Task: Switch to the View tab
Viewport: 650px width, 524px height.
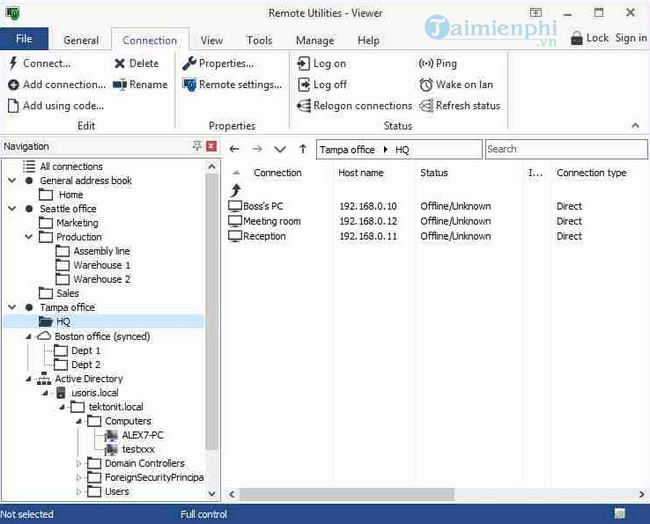Action: coord(211,40)
